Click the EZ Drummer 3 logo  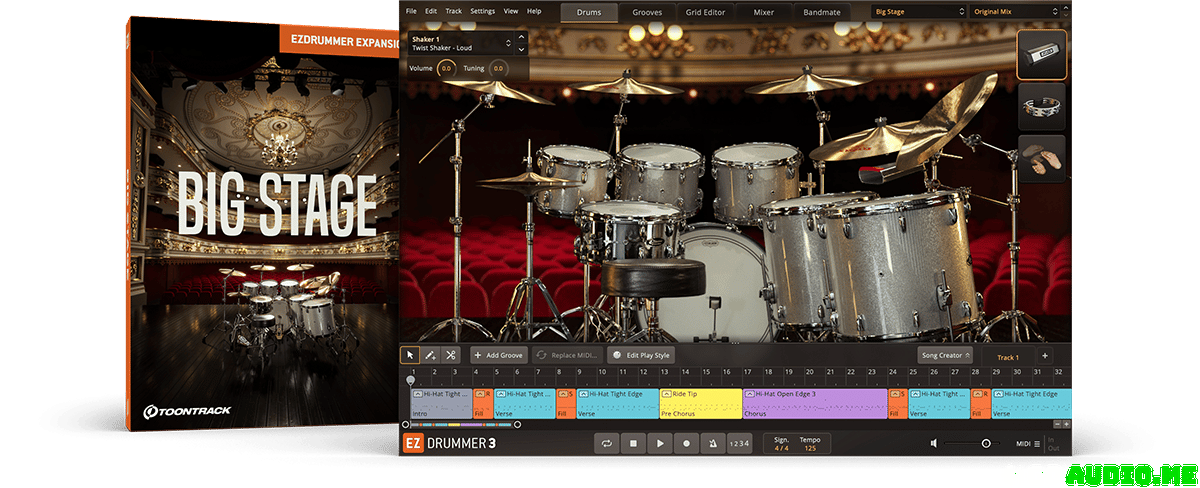coord(449,443)
